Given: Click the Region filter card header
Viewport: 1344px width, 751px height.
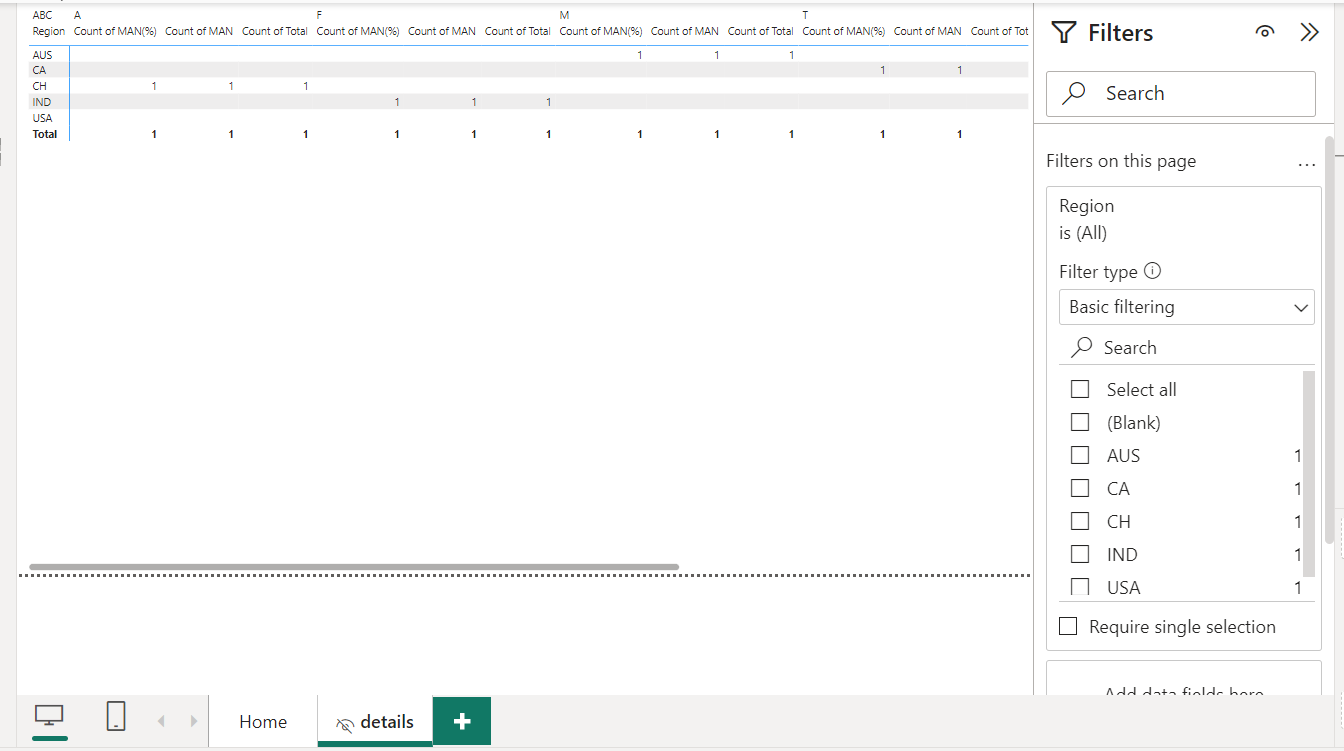Looking at the screenshot, I should click(x=1184, y=219).
